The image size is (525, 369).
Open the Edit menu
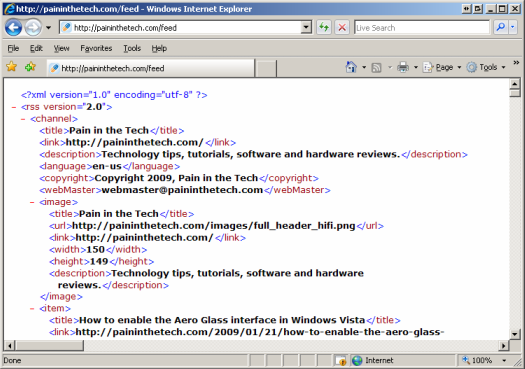[x=36, y=49]
